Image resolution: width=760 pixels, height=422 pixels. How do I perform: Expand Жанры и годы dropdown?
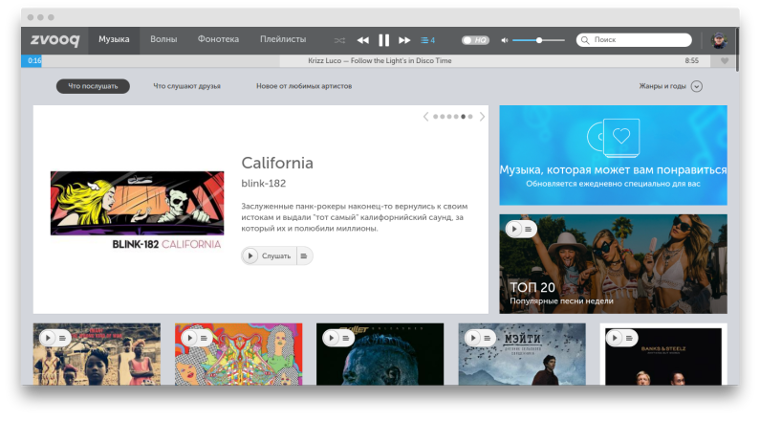pyautogui.click(x=671, y=86)
